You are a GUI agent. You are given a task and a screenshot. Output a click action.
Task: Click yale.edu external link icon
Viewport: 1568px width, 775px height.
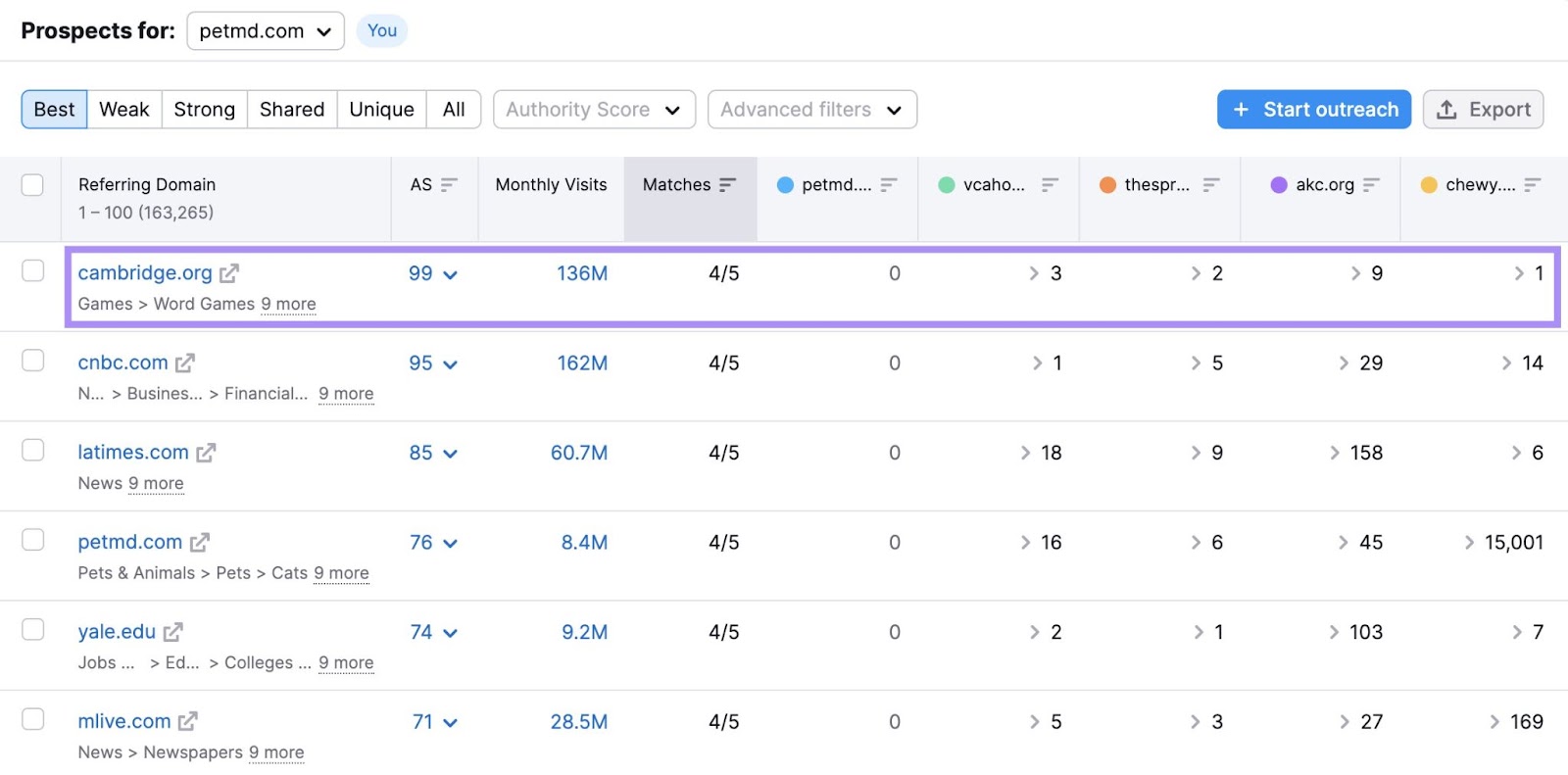tap(173, 632)
